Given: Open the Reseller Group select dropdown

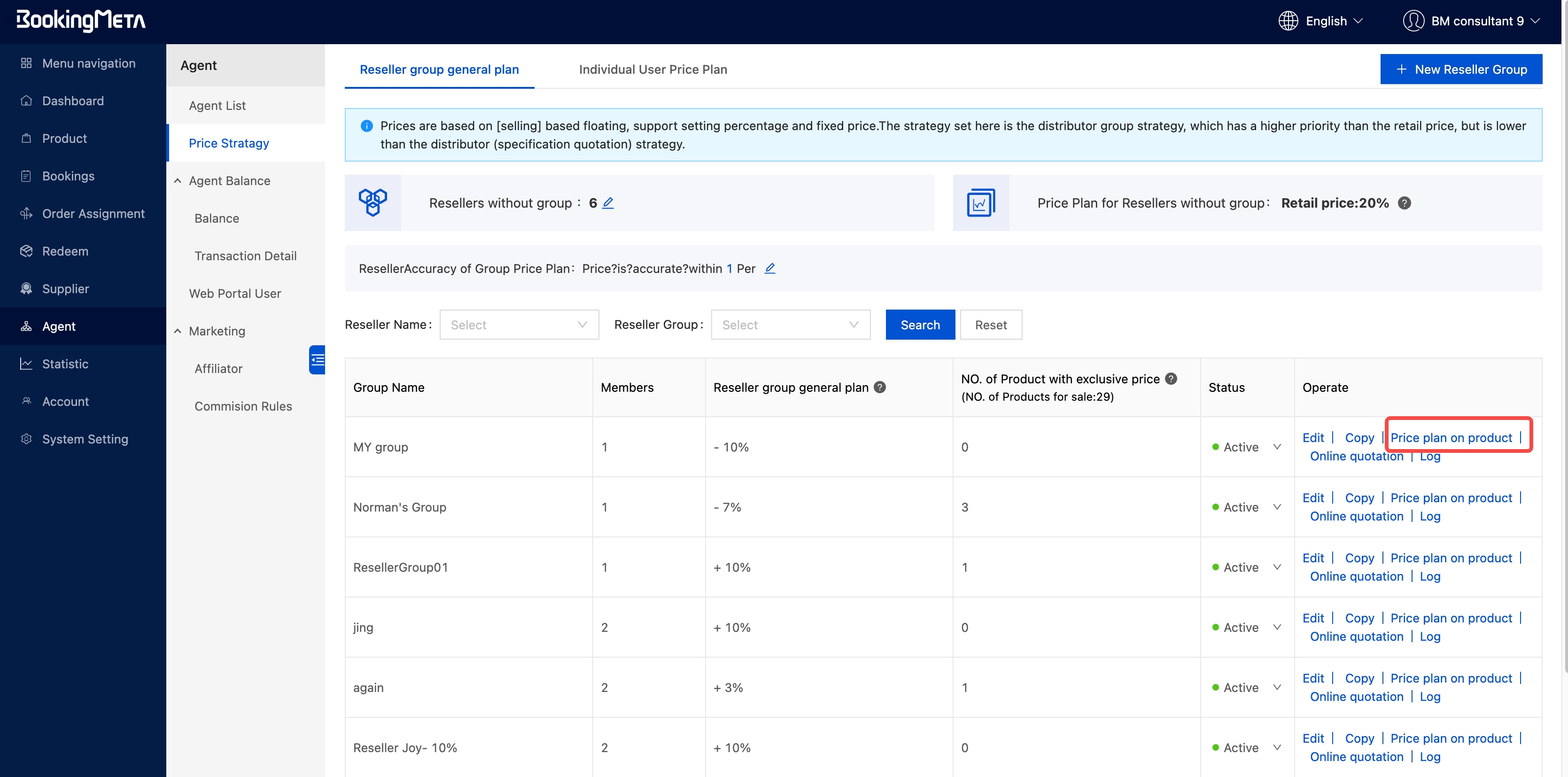Looking at the screenshot, I should click(x=790, y=325).
